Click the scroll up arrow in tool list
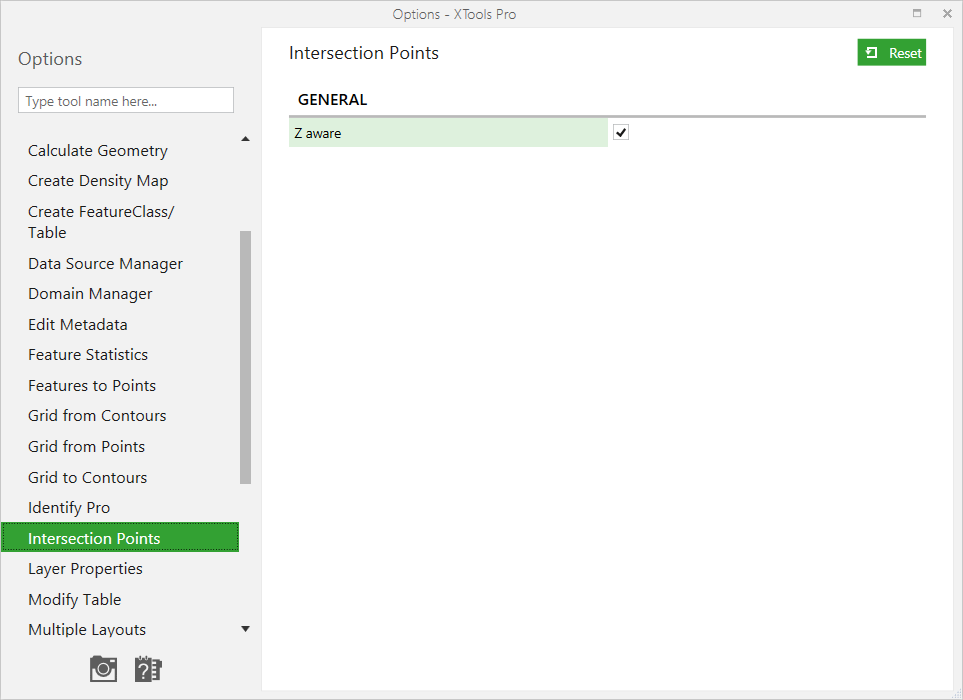 coord(246,139)
